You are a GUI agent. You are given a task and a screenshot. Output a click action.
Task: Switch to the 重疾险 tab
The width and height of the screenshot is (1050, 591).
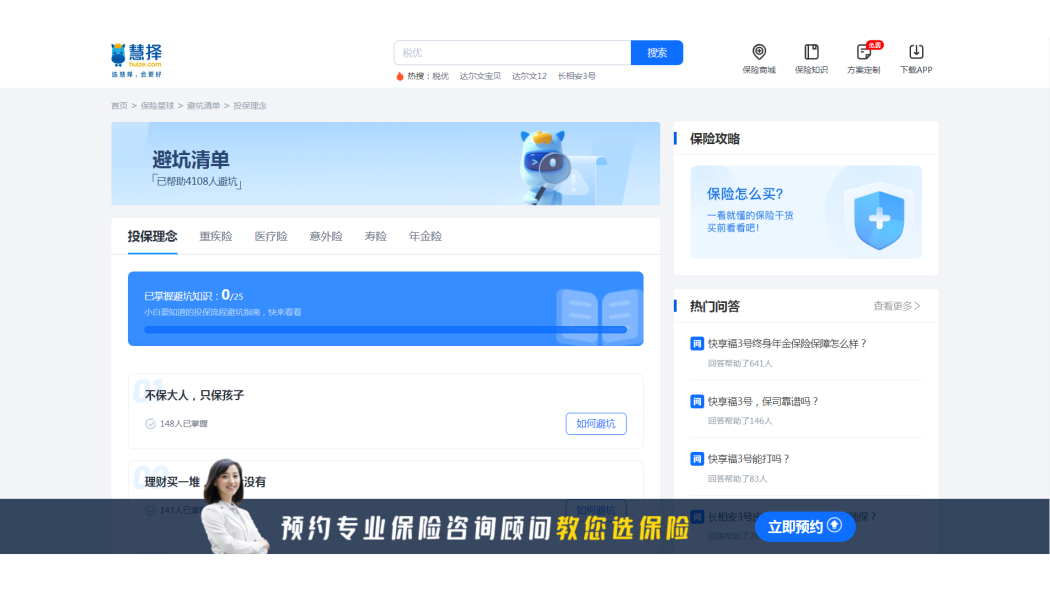[216, 236]
